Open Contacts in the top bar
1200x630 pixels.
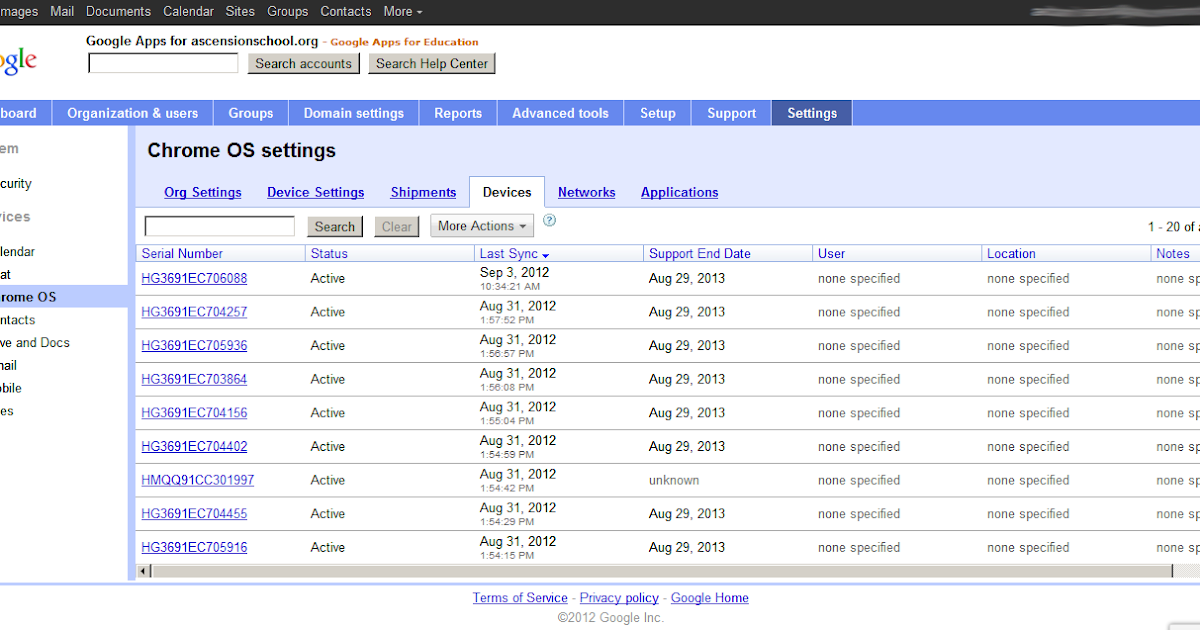(346, 11)
